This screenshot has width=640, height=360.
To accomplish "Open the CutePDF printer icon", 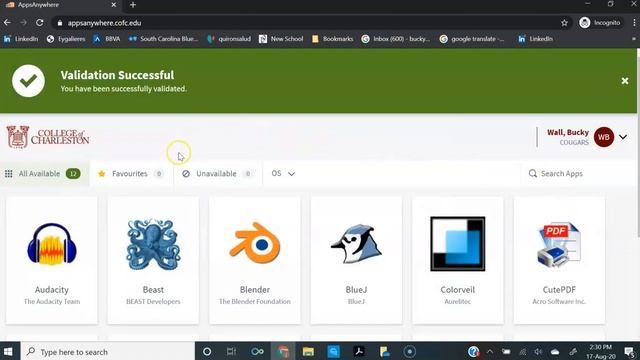I will coord(559,244).
